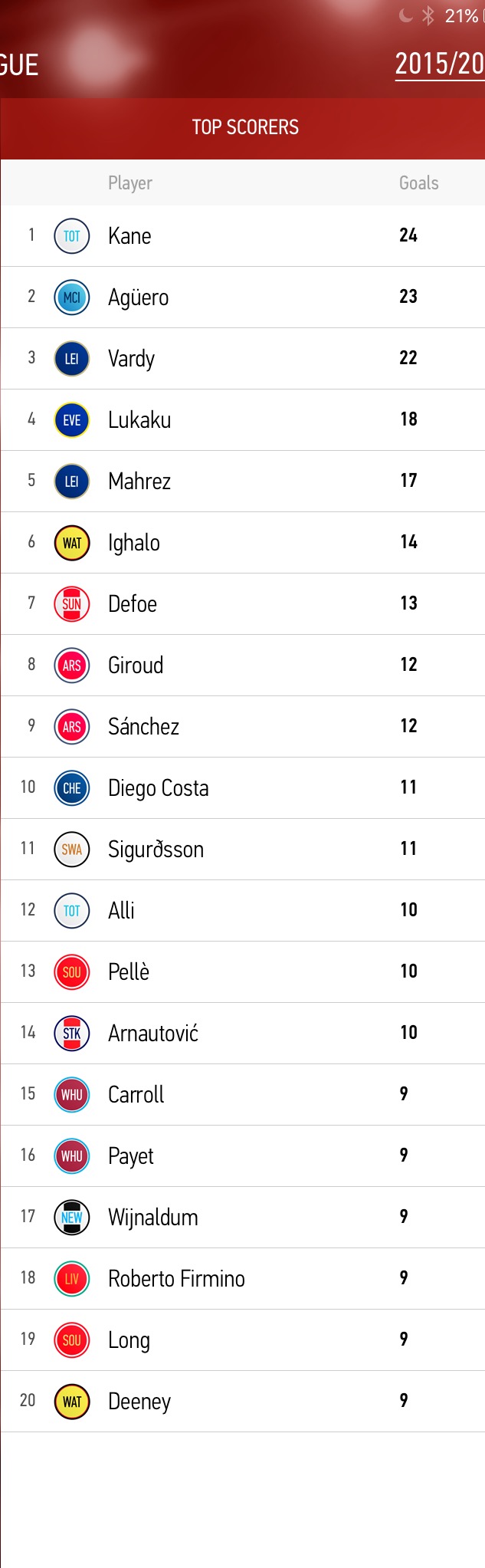Image resolution: width=485 pixels, height=1568 pixels.
Task: Tap the Swansea badge beside Sigurðsson
Action: click(72, 850)
